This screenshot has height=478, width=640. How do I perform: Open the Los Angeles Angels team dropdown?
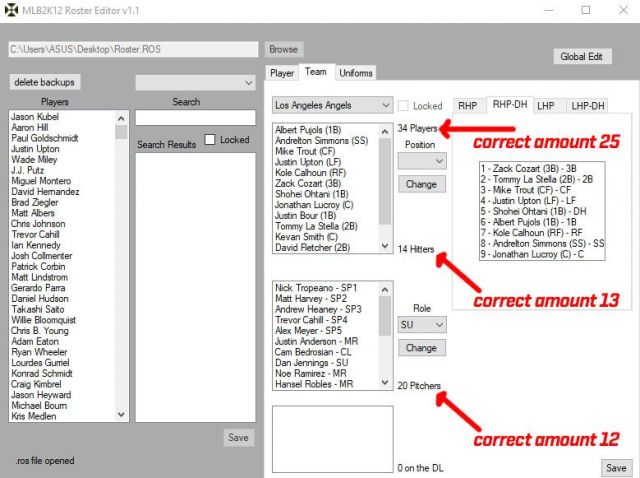pyautogui.click(x=332, y=105)
